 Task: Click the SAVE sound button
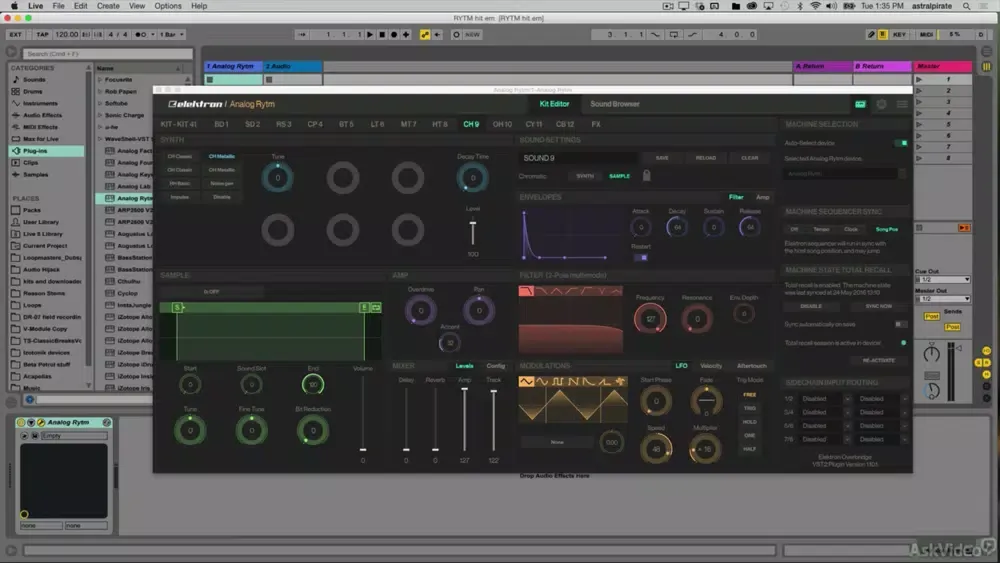(662, 157)
